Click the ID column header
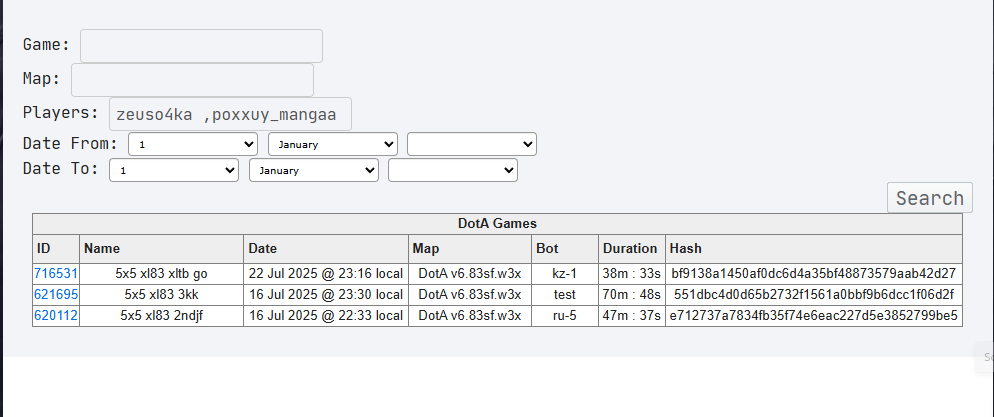 point(56,248)
